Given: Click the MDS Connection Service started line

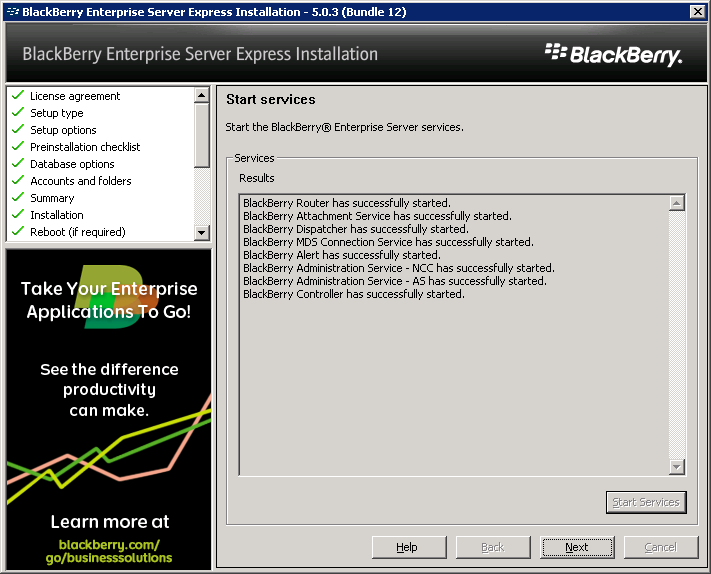Looking at the screenshot, I should click(388, 242).
